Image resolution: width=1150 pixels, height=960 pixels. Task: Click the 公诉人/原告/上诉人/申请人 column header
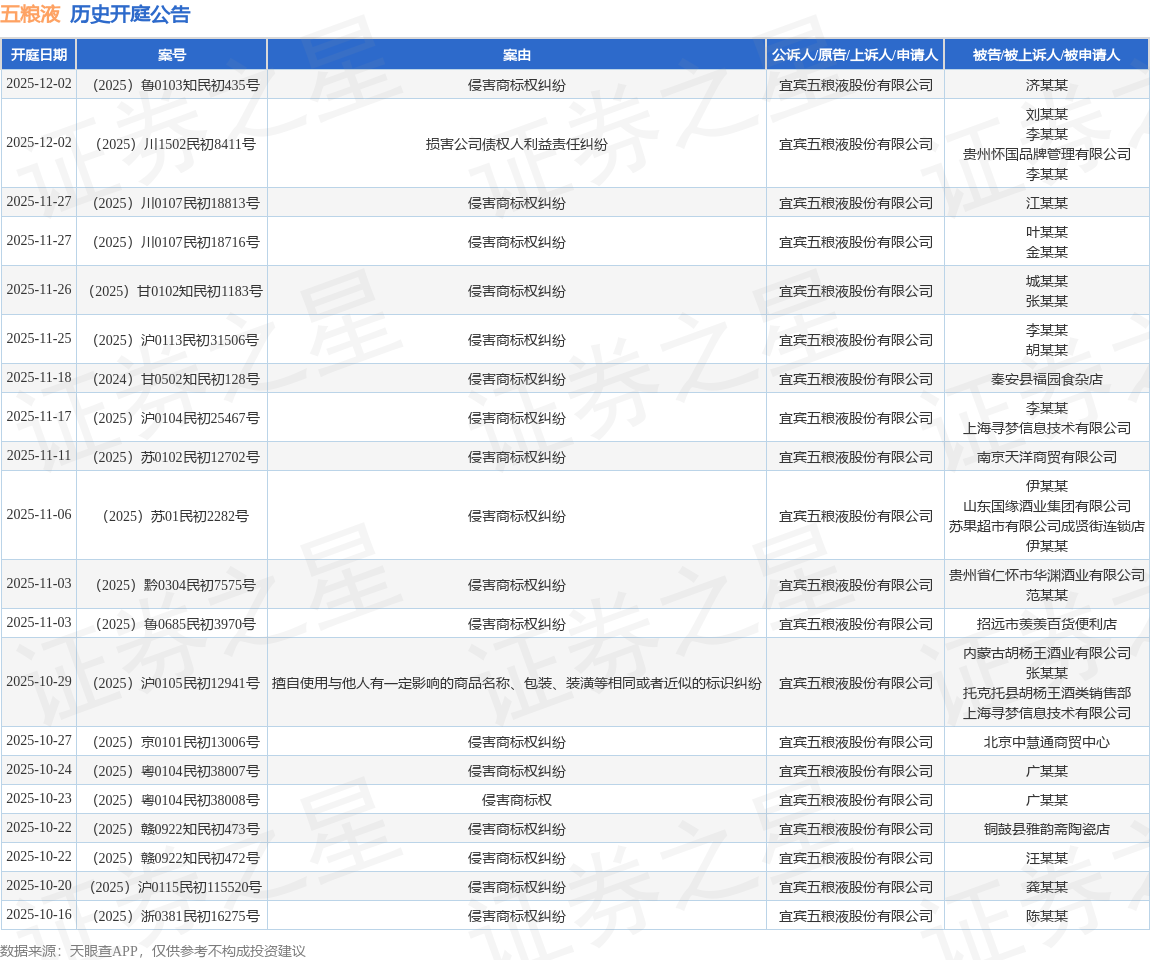tap(855, 55)
